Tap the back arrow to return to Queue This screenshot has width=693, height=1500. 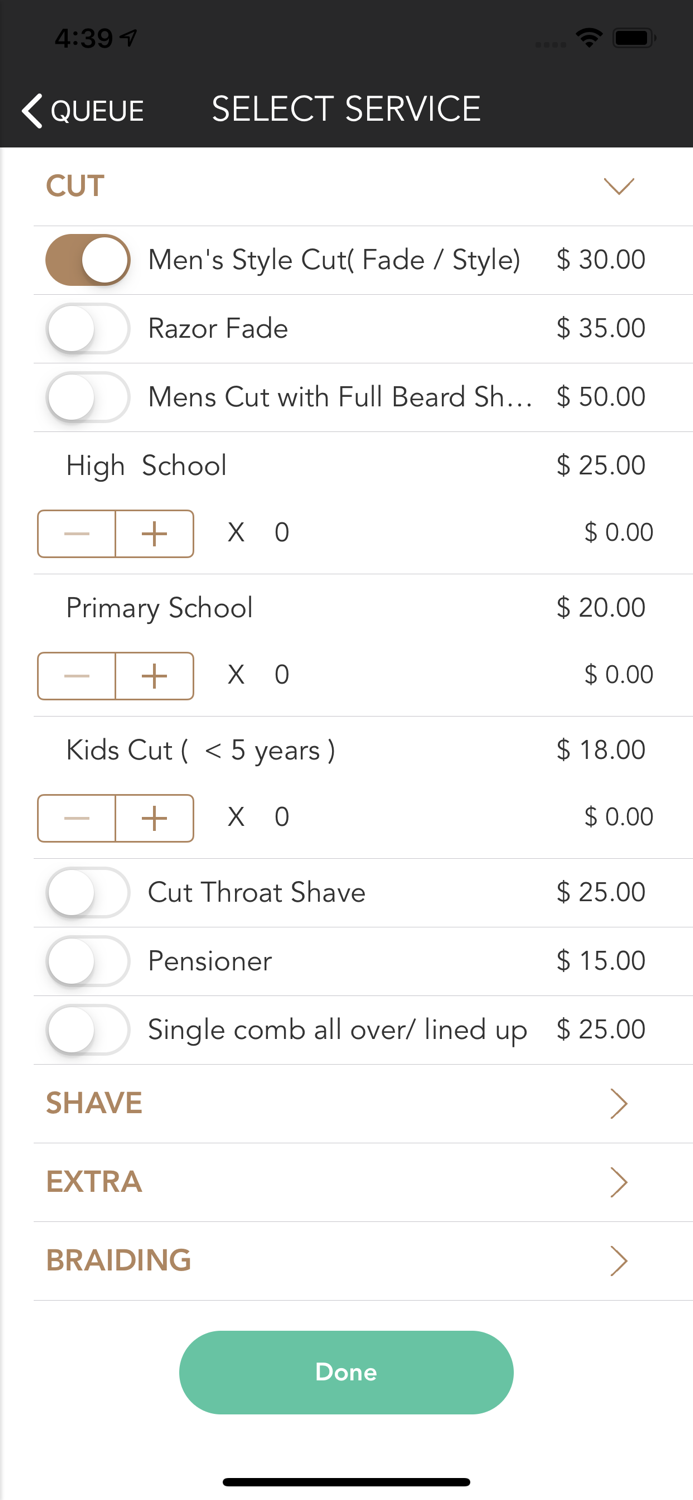click(30, 110)
